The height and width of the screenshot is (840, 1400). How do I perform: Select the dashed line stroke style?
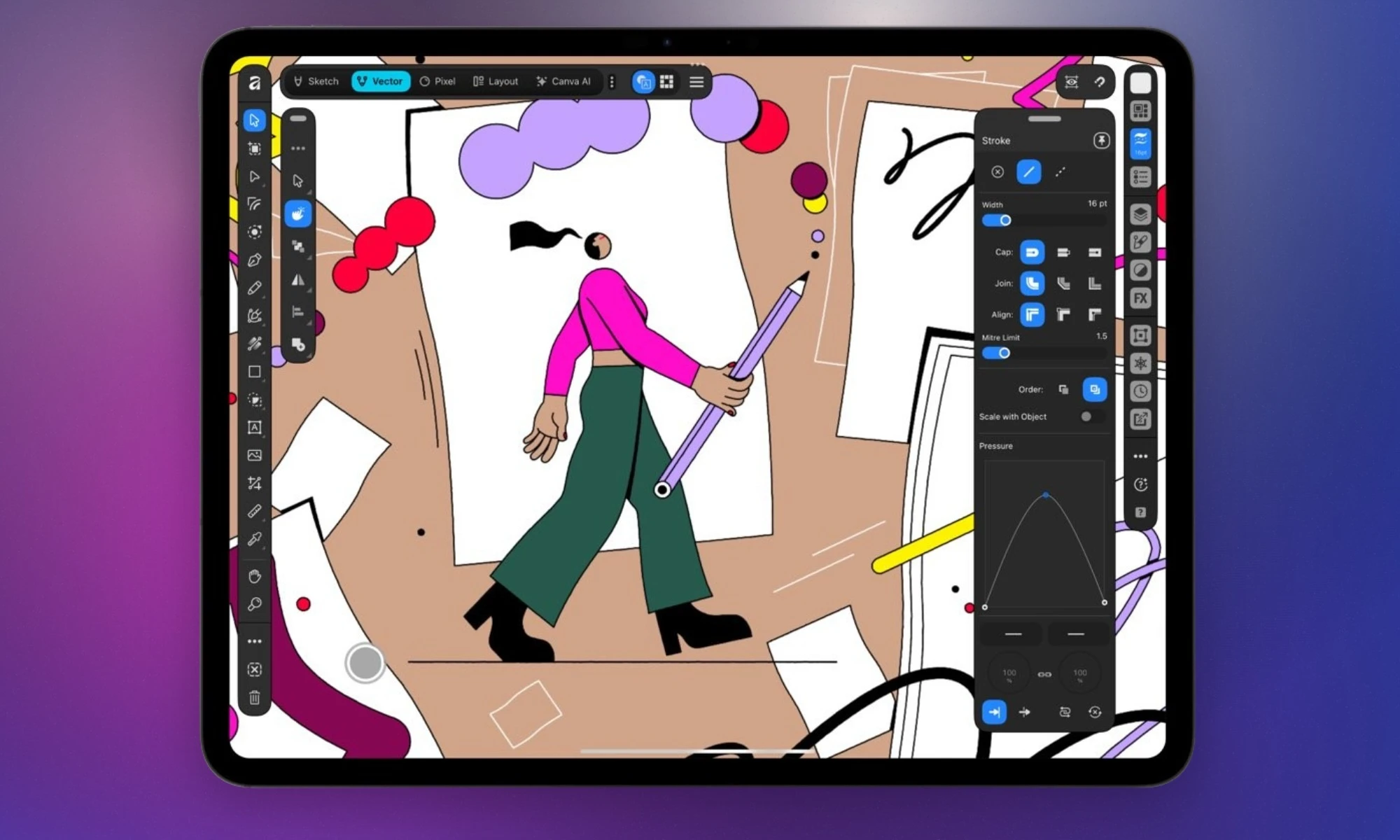pyautogui.click(x=1060, y=172)
